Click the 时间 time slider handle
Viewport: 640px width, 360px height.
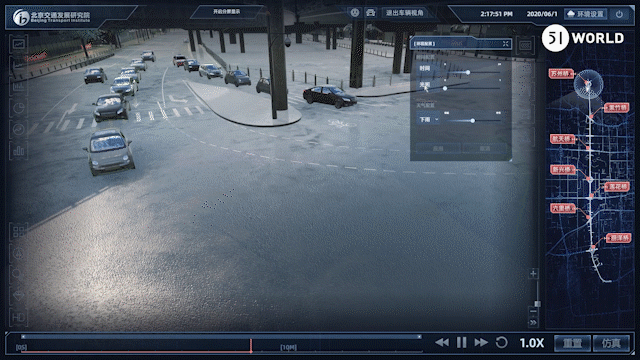tap(468, 72)
